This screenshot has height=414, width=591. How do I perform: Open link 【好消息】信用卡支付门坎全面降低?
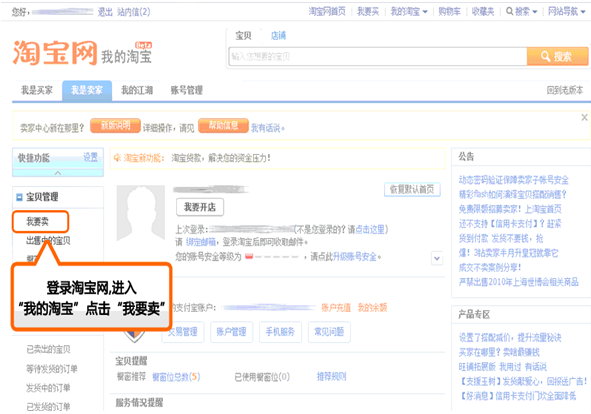tap(517, 396)
